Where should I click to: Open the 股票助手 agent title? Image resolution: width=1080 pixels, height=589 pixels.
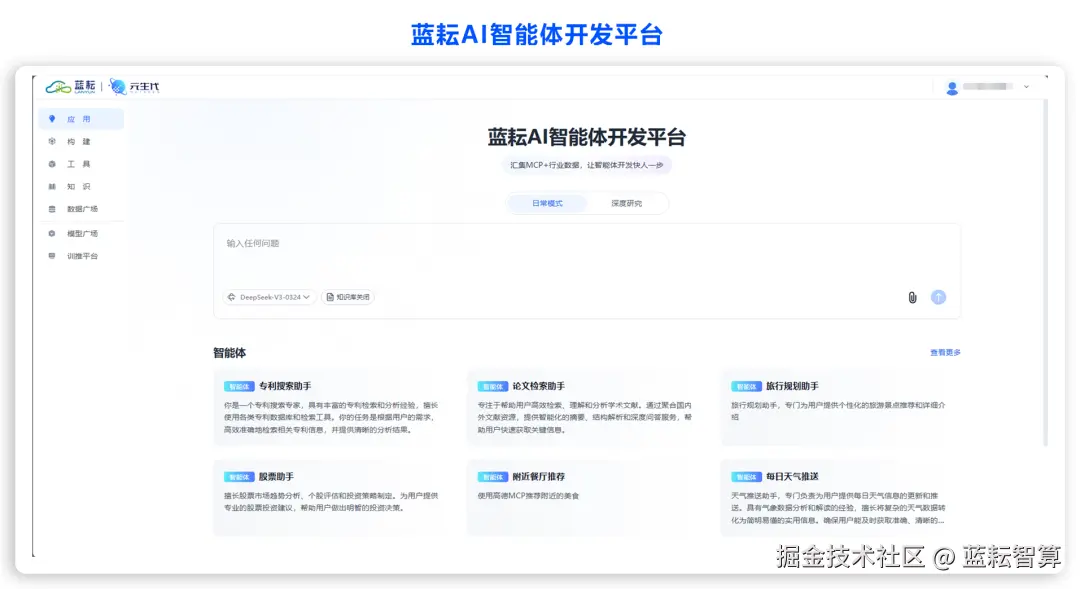[x=276, y=477]
